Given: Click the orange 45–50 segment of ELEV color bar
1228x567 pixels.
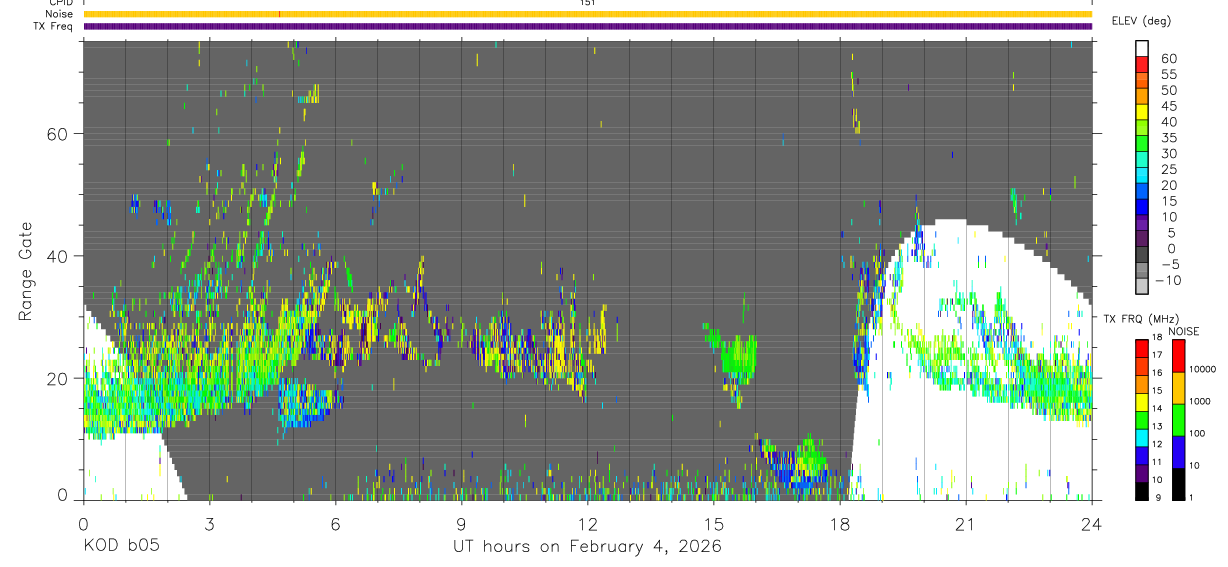Looking at the screenshot, I should click(1143, 96).
